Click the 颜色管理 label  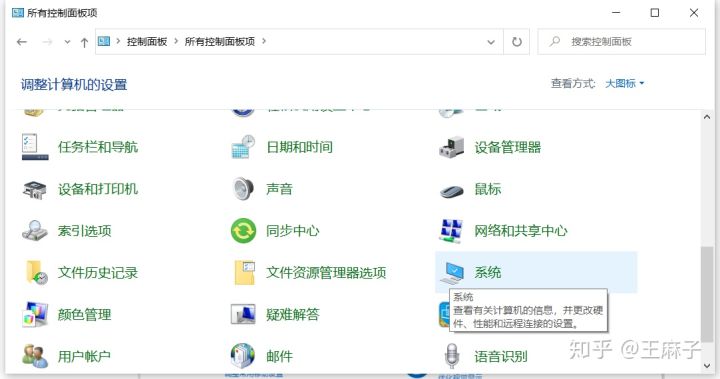pyautogui.click(x=84, y=314)
